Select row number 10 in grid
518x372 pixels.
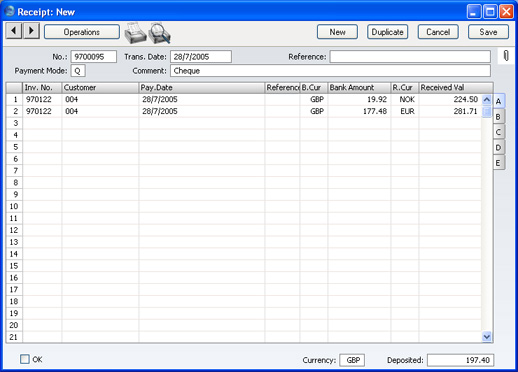coord(15,206)
